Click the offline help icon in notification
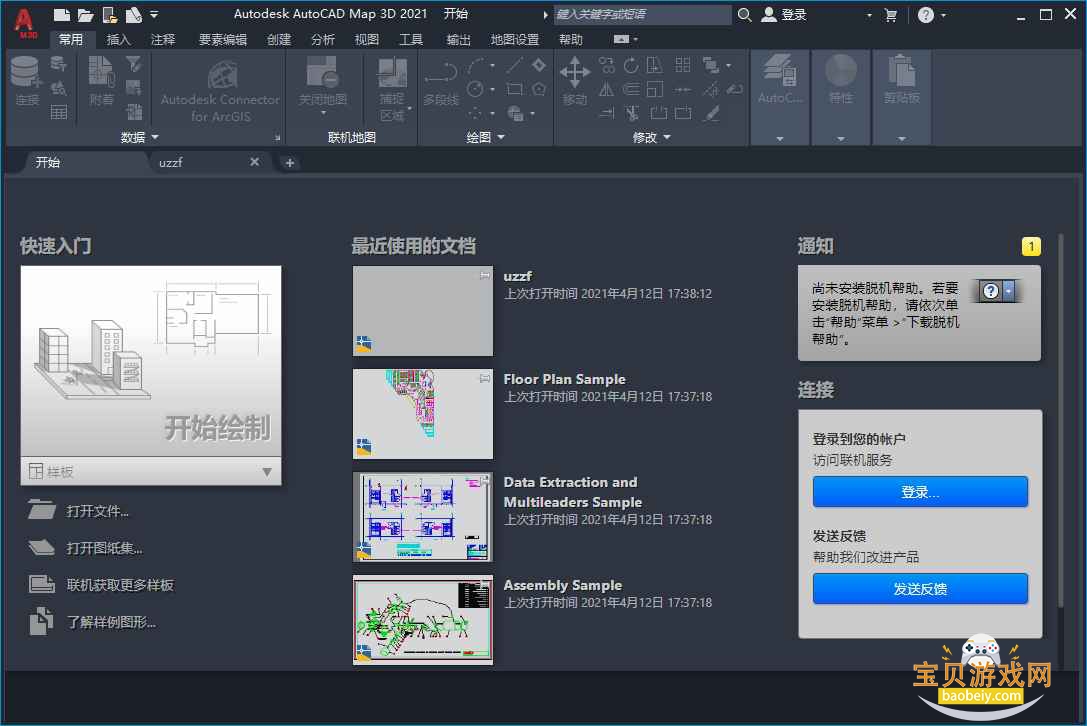The height and width of the screenshot is (726, 1087). pyautogui.click(x=998, y=291)
